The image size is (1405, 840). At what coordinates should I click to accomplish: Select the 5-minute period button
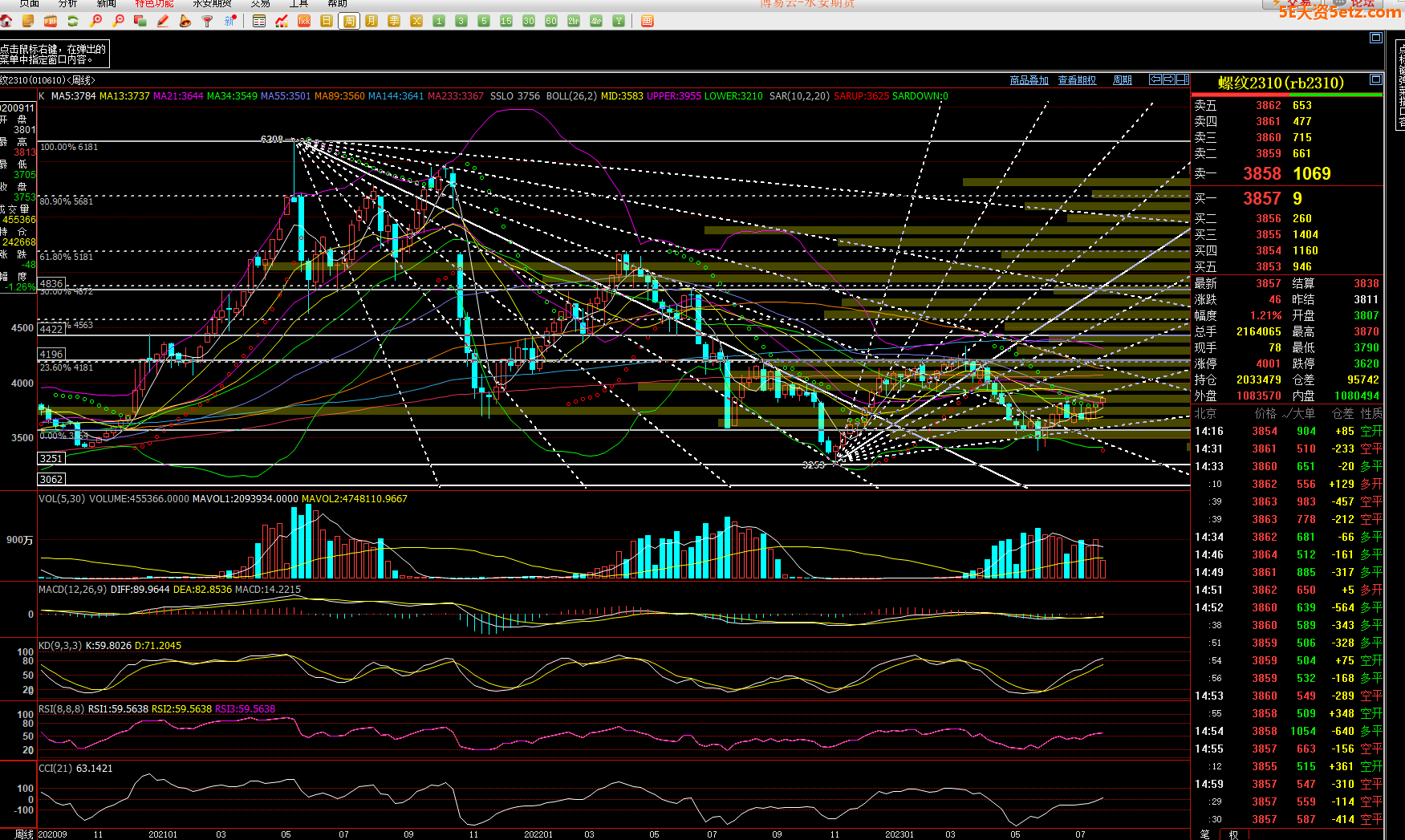[484, 21]
